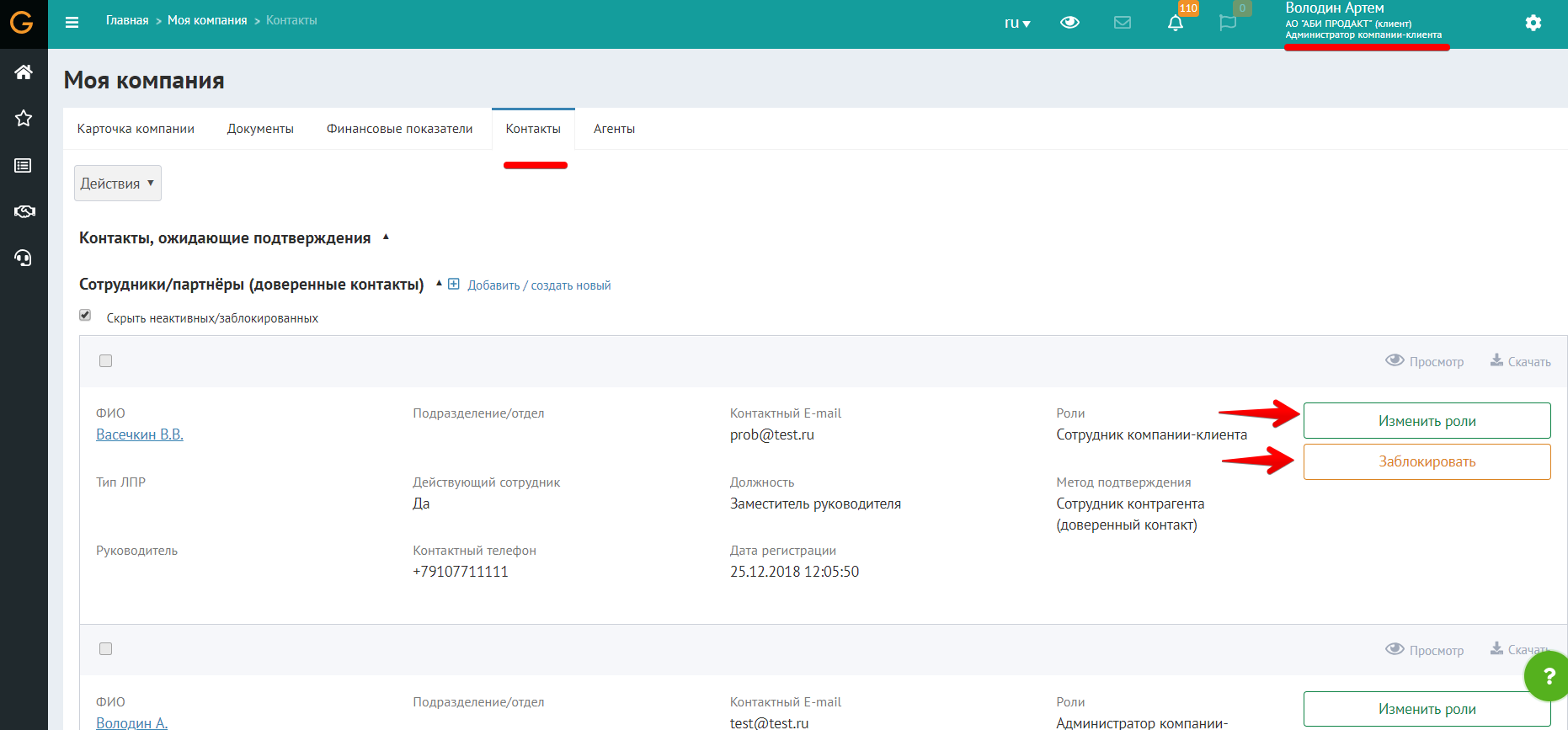Screen dimensions: 1568x730
Task: Click Просмотр in Володин row header
Action: (1425, 649)
